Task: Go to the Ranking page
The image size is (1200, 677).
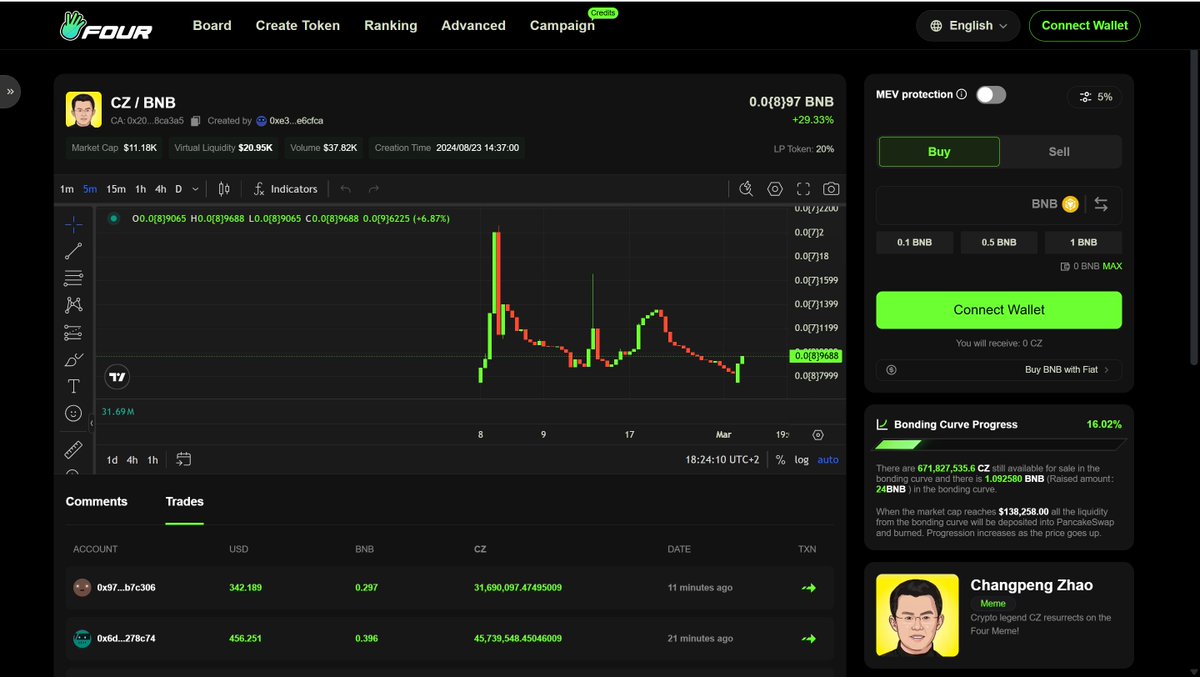Action: 391,25
